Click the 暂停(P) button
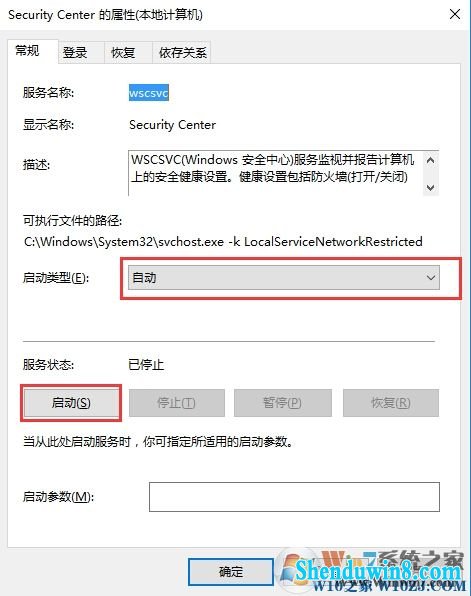This screenshot has width=471, height=596. click(283, 403)
